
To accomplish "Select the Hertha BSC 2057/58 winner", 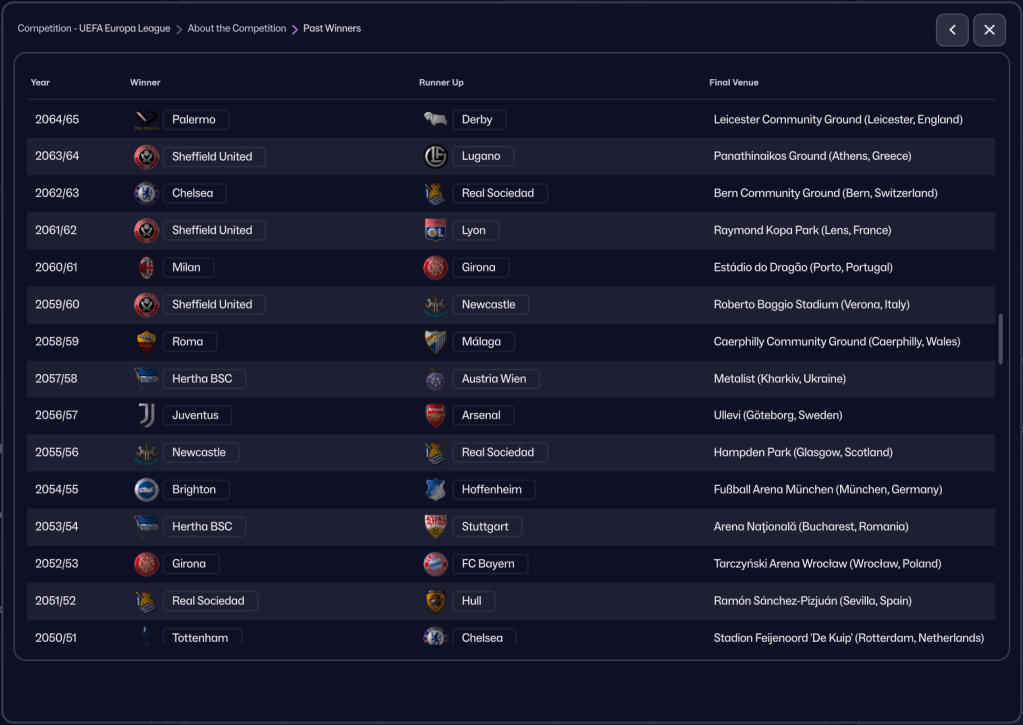I will click(202, 379).
